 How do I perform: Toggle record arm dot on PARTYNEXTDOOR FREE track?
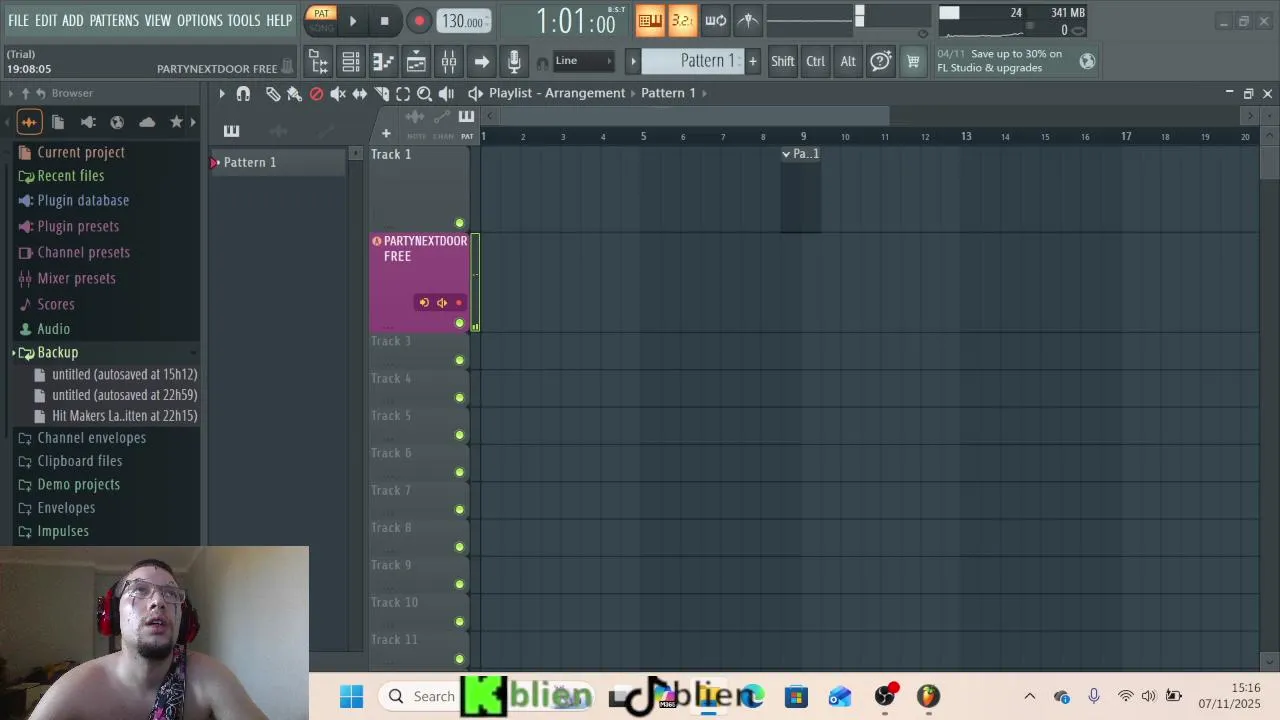coord(459,303)
